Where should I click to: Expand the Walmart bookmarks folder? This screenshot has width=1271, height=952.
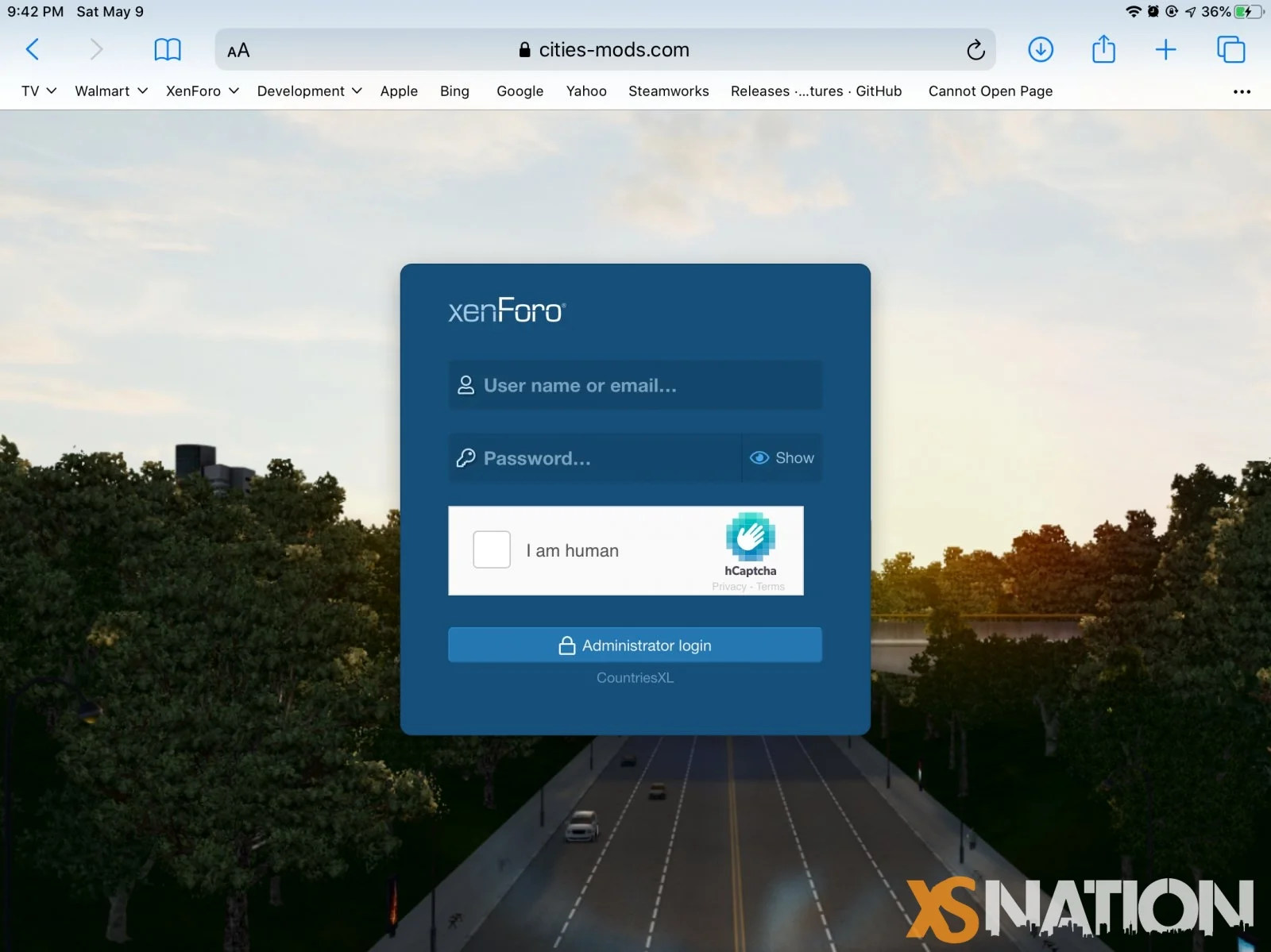coord(111,91)
